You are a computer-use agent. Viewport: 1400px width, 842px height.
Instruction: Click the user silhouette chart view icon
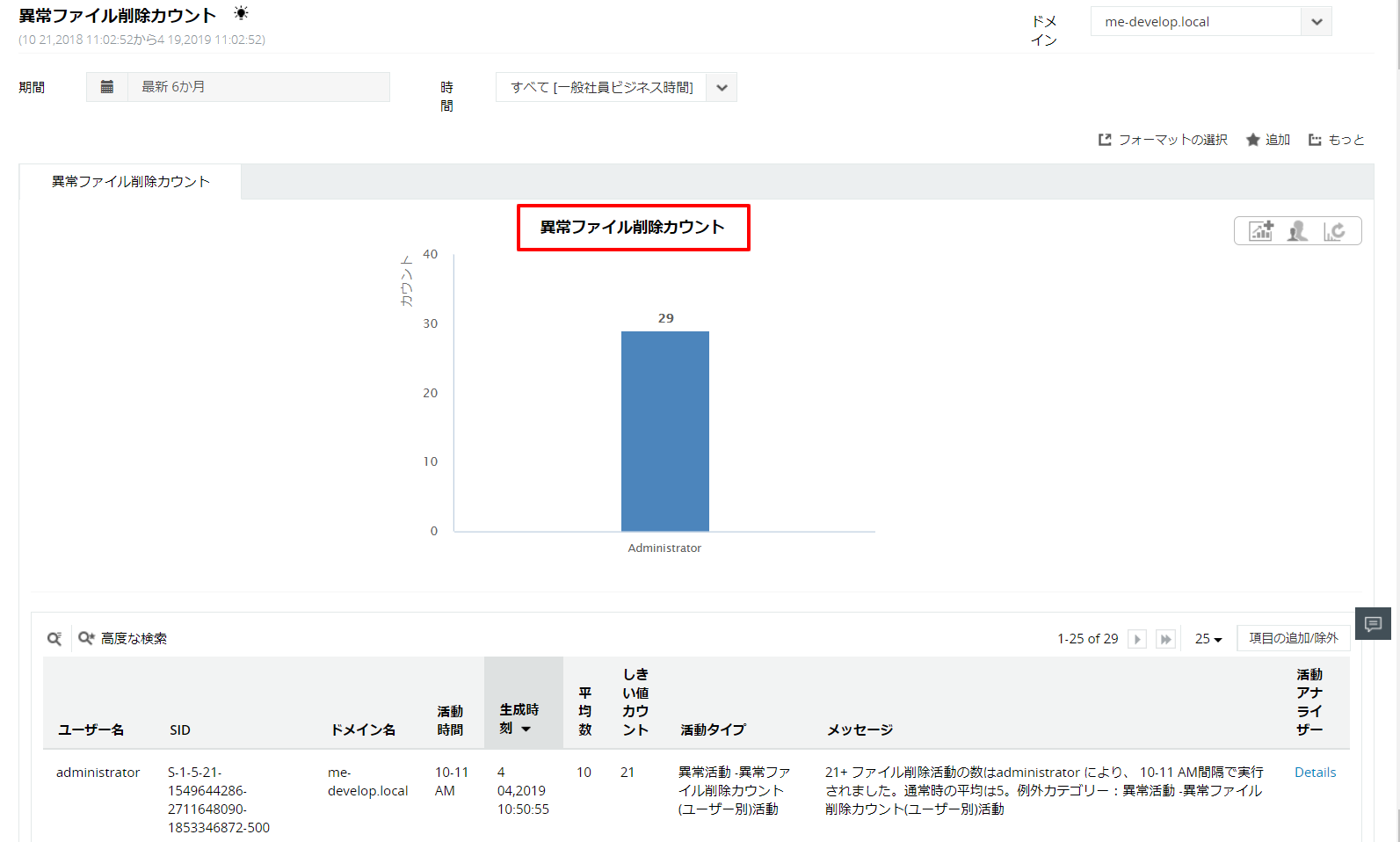coord(1297,231)
